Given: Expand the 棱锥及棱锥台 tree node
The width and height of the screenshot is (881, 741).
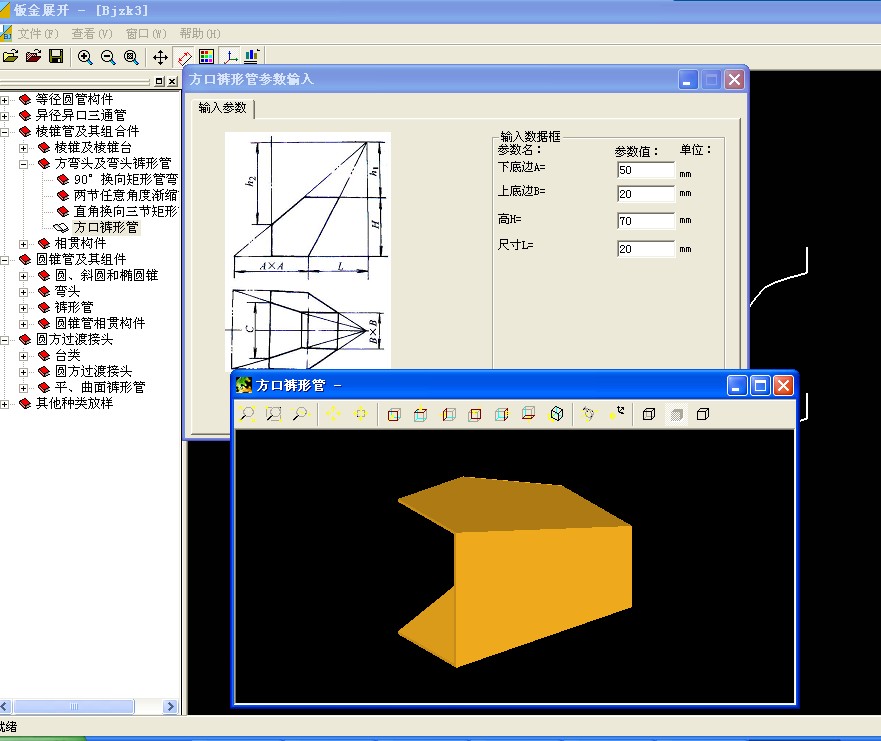Looking at the screenshot, I should 23,148.
